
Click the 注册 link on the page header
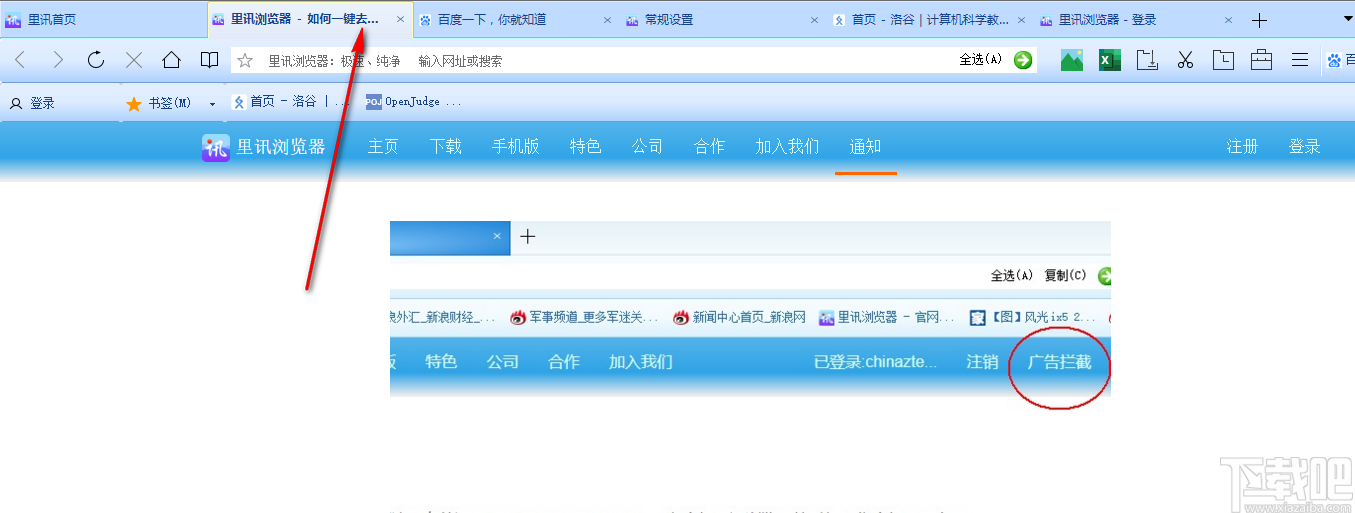click(x=1242, y=147)
